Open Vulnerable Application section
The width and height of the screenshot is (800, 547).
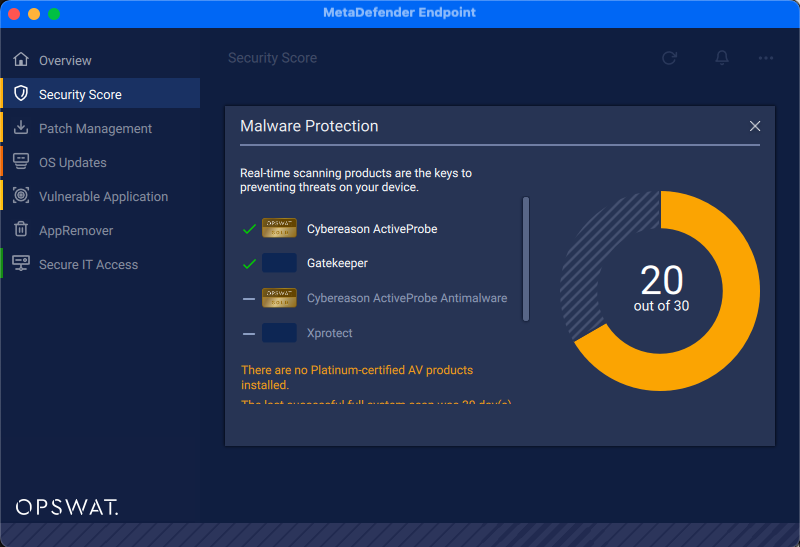coord(101,196)
